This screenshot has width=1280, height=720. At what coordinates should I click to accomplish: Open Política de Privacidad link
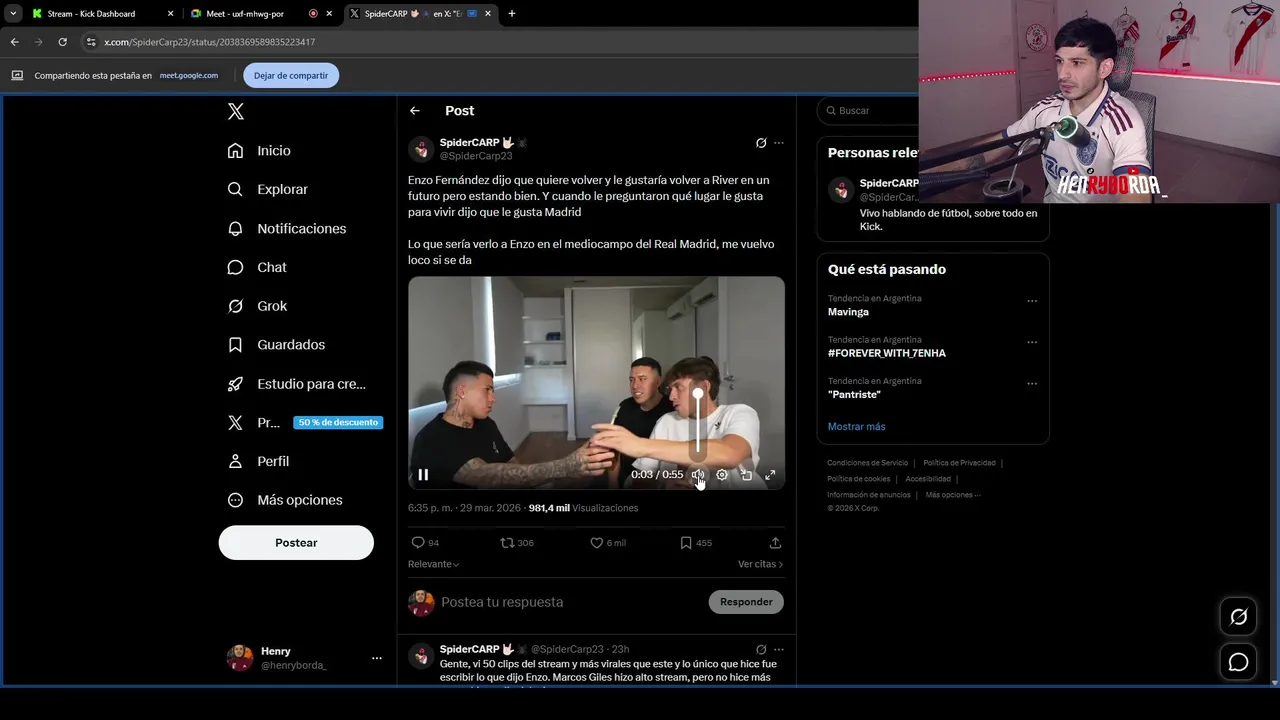tap(959, 463)
